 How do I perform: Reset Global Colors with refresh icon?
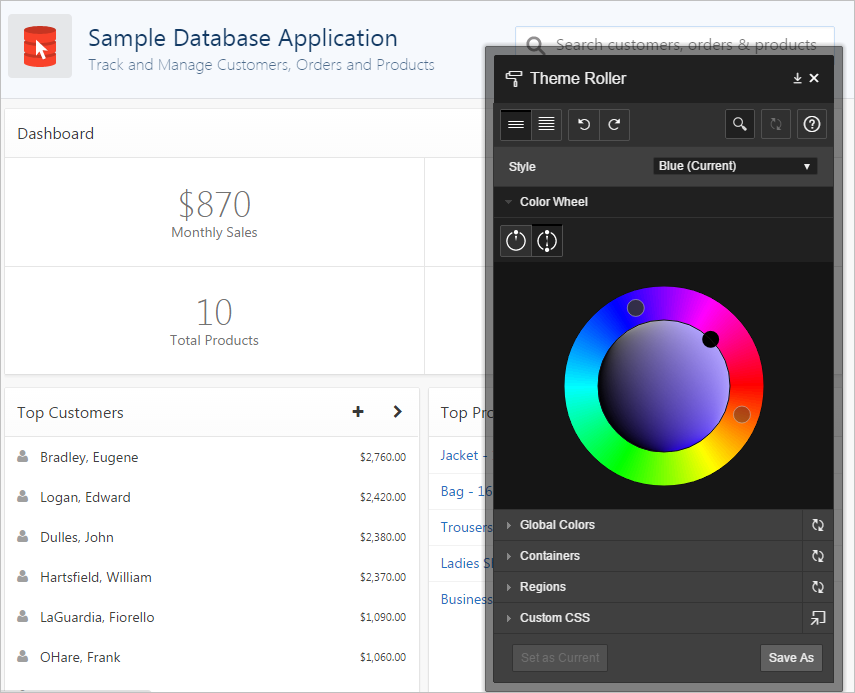coord(818,525)
